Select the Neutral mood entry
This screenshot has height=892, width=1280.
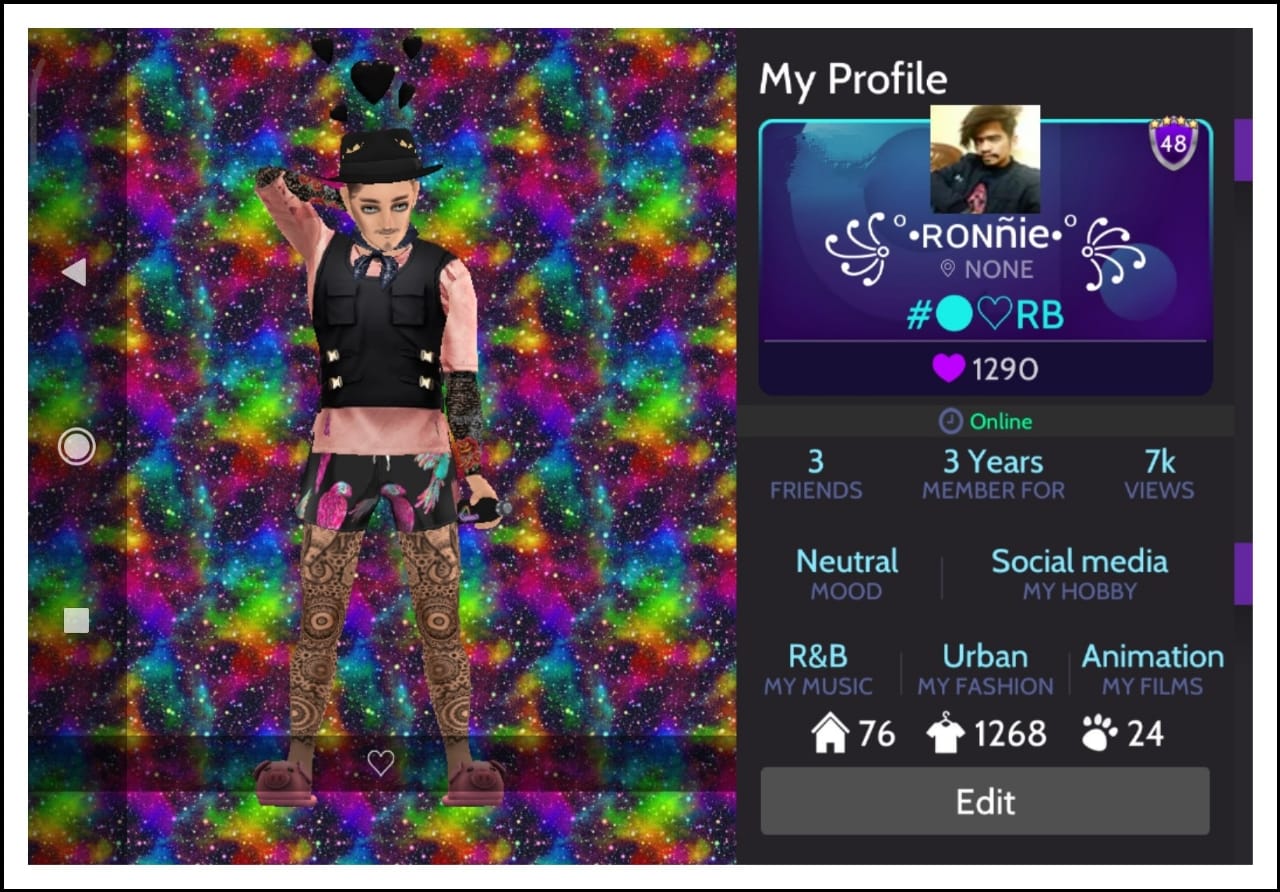847,574
